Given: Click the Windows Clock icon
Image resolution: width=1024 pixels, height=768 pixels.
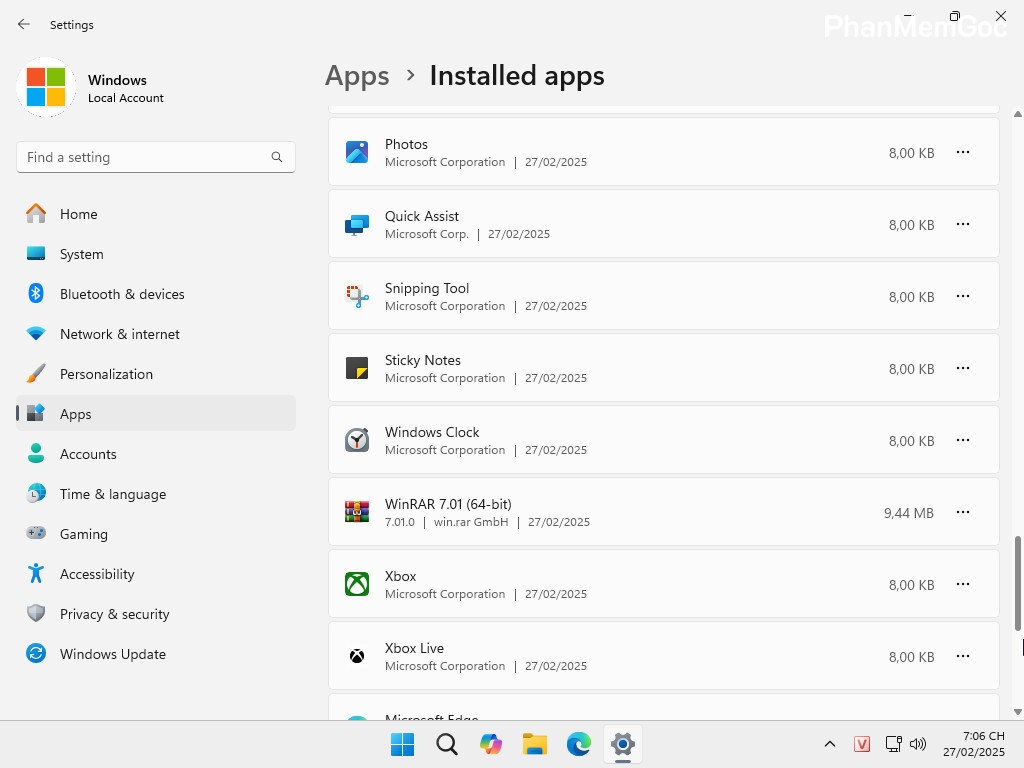Looking at the screenshot, I should [357, 440].
